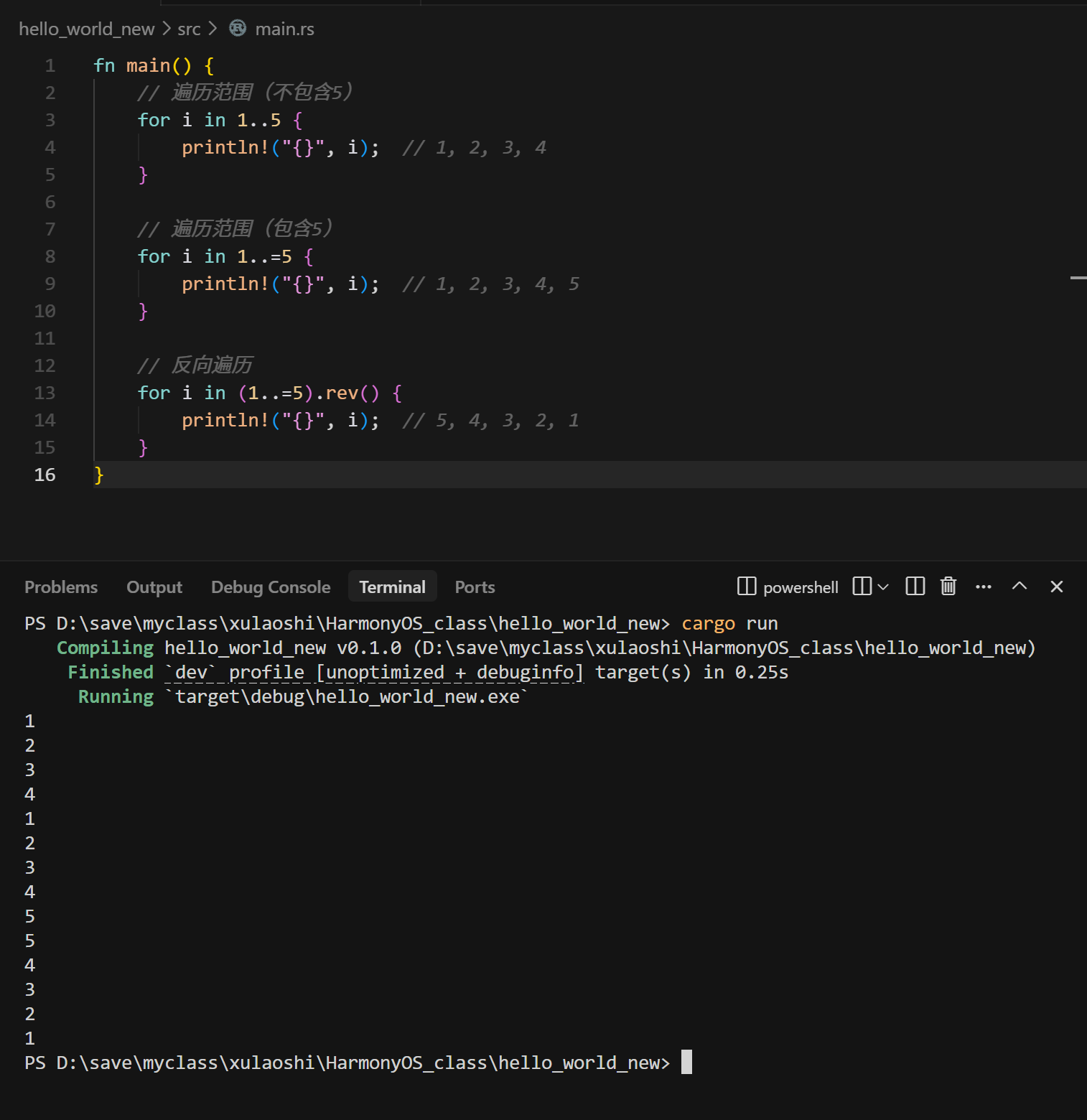Click the split icon left of dropdown arrow
The height and width of the screenshot is (1120, 1087).
[862, 587]
